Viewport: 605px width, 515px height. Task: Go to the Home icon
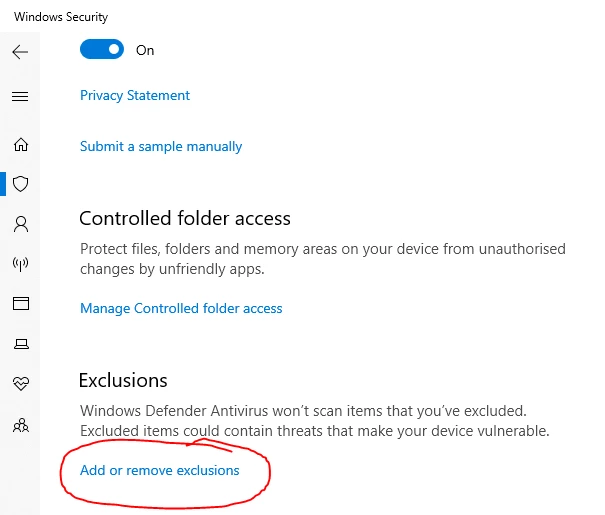pyautogui.click(x=21, y=145)
